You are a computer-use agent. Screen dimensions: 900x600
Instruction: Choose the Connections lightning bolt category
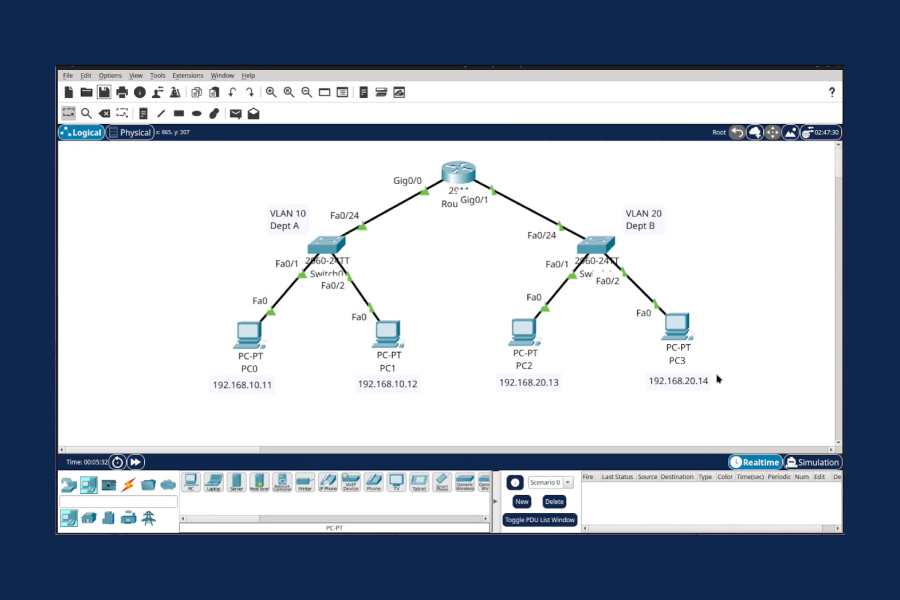[x=128, y=485]
